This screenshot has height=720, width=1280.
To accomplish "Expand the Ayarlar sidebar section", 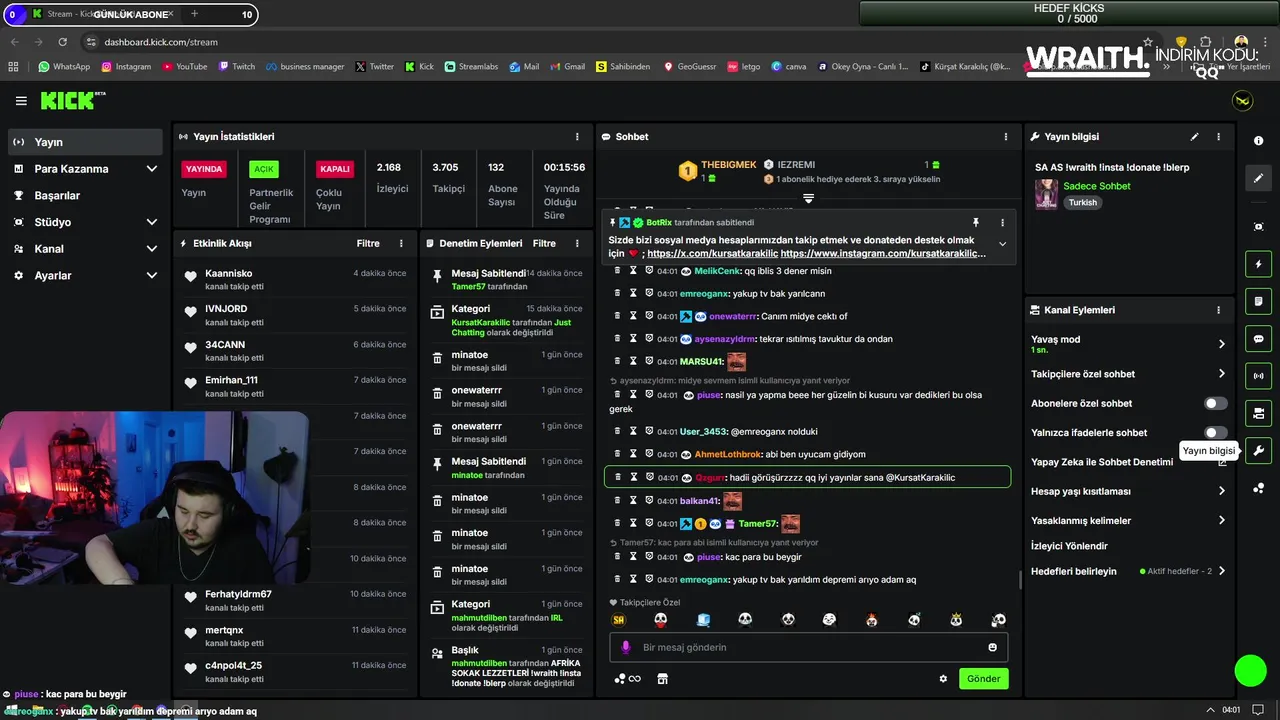I will pos(152,275).
